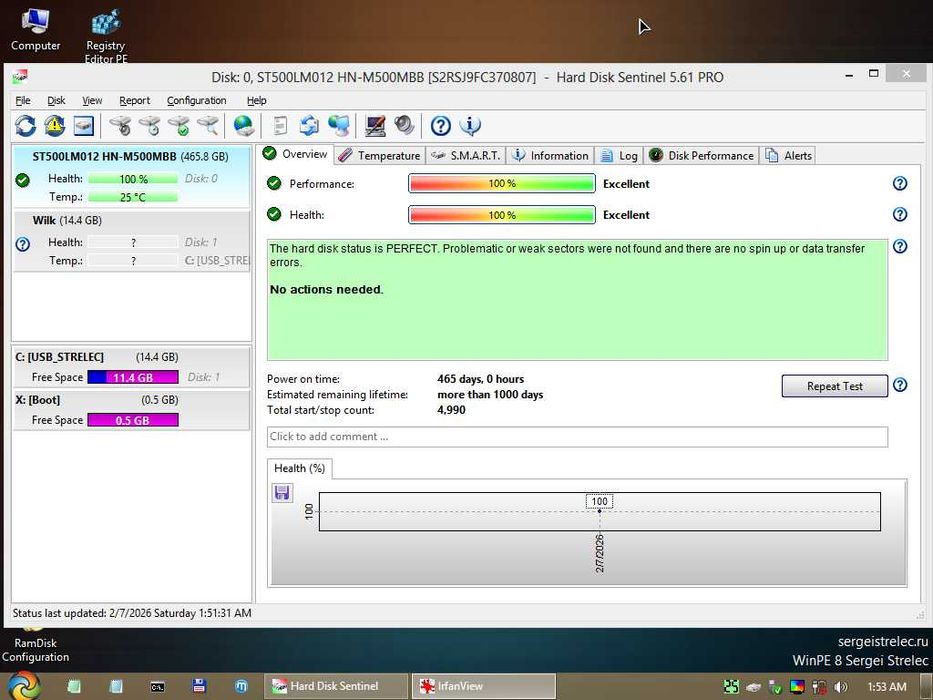The width and height of the screenshot is (933, 700).
Task: Click the computer with pencil configuration icon
Action: 375,126
